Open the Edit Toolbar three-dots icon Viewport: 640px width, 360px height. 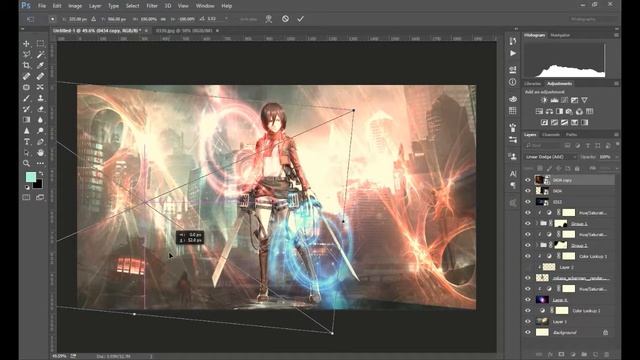tap(40, 163)
